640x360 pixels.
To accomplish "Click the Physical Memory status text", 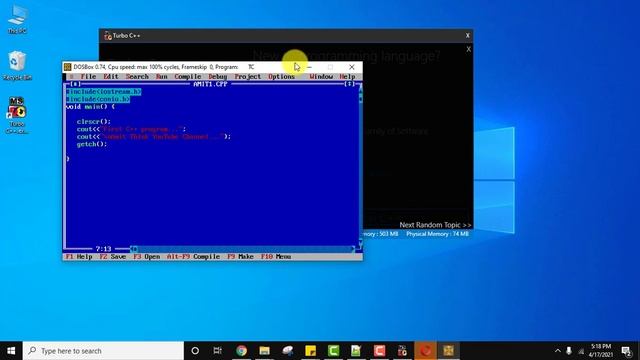I will pyautogui.click(x=438, y=234).
